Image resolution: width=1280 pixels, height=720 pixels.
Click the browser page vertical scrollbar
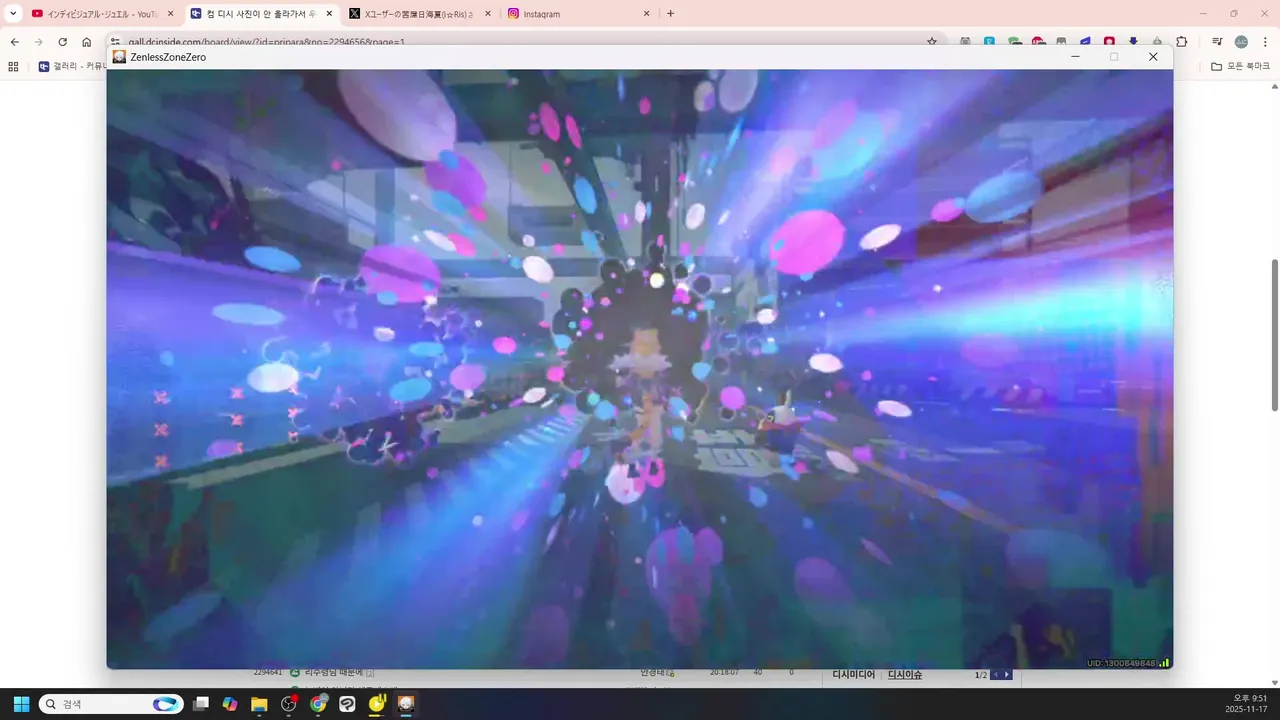click(x=1274, y=335)
